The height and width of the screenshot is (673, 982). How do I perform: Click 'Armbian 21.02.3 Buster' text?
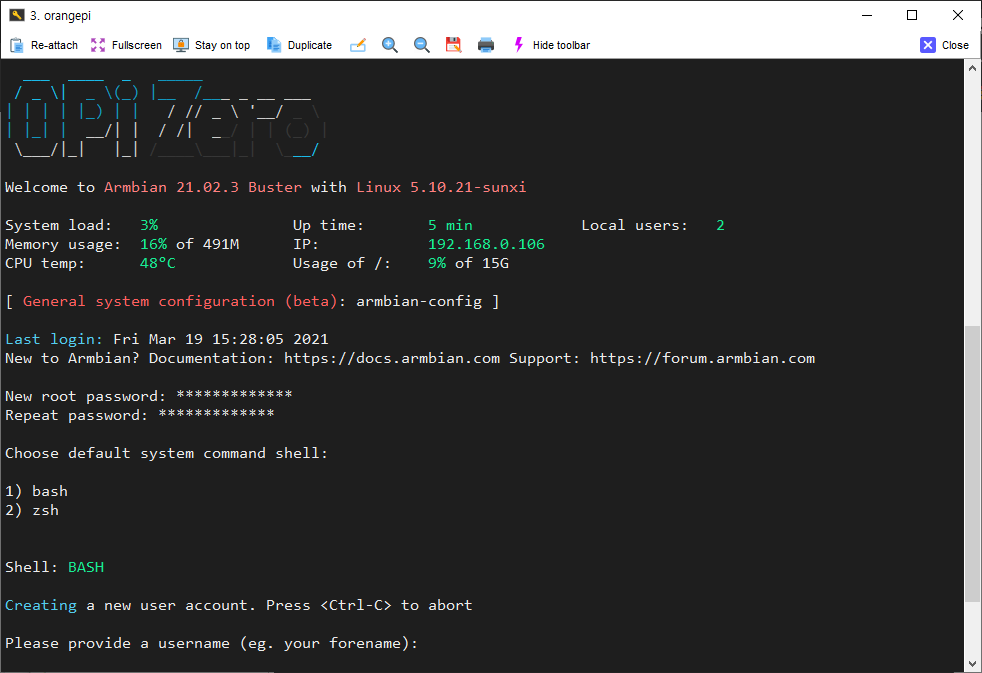point(203,187)
